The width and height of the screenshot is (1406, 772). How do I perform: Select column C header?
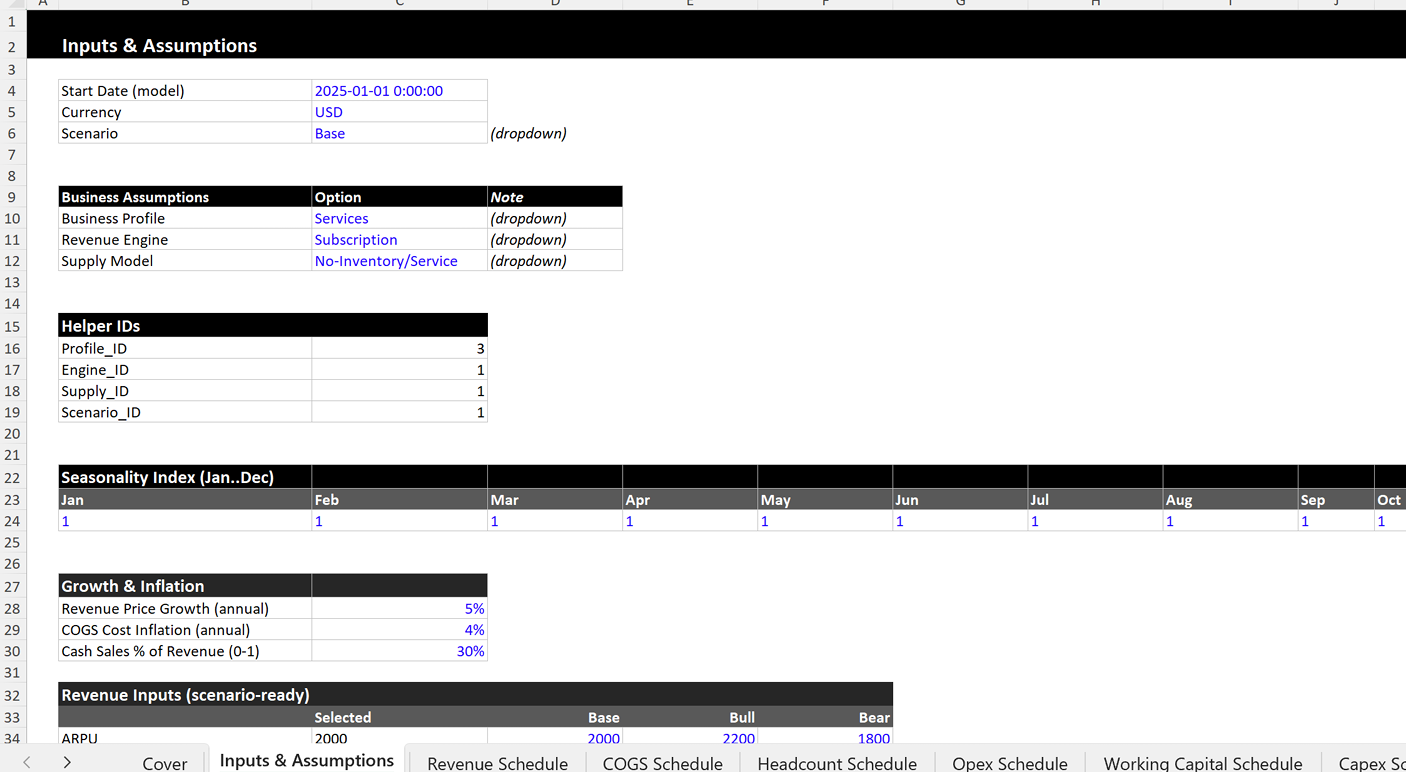(x=399, y=4)
